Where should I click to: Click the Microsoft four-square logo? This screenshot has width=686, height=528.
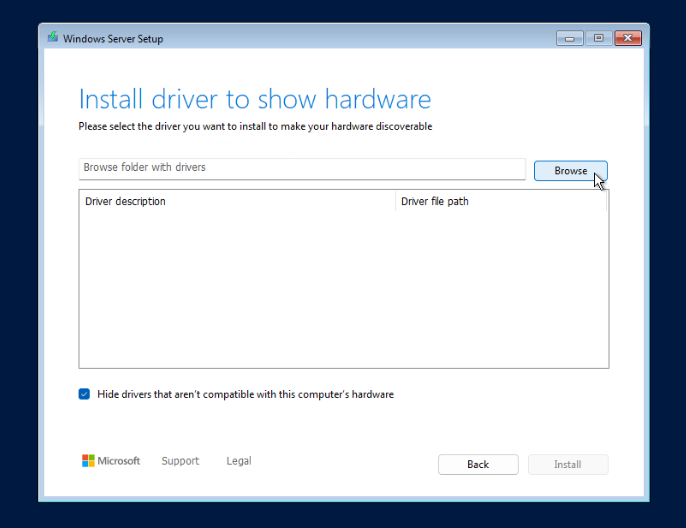point(88,461)
